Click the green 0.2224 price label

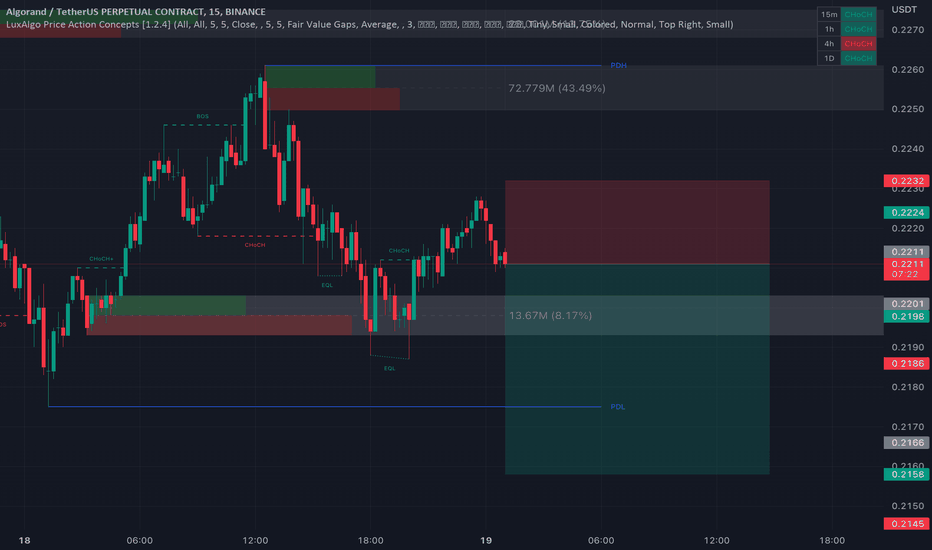[906, 212]
